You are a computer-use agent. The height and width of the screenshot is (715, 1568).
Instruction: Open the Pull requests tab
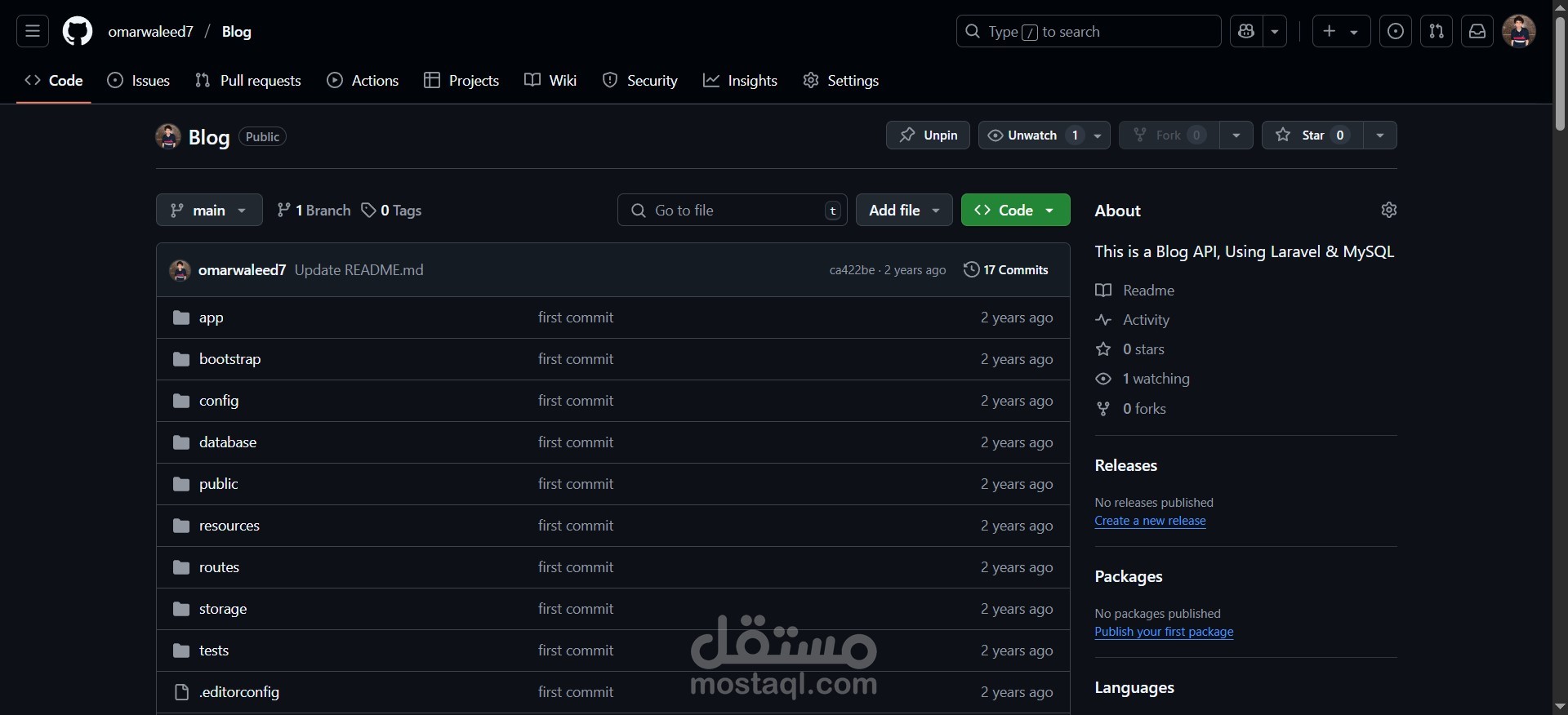(248, 80)
